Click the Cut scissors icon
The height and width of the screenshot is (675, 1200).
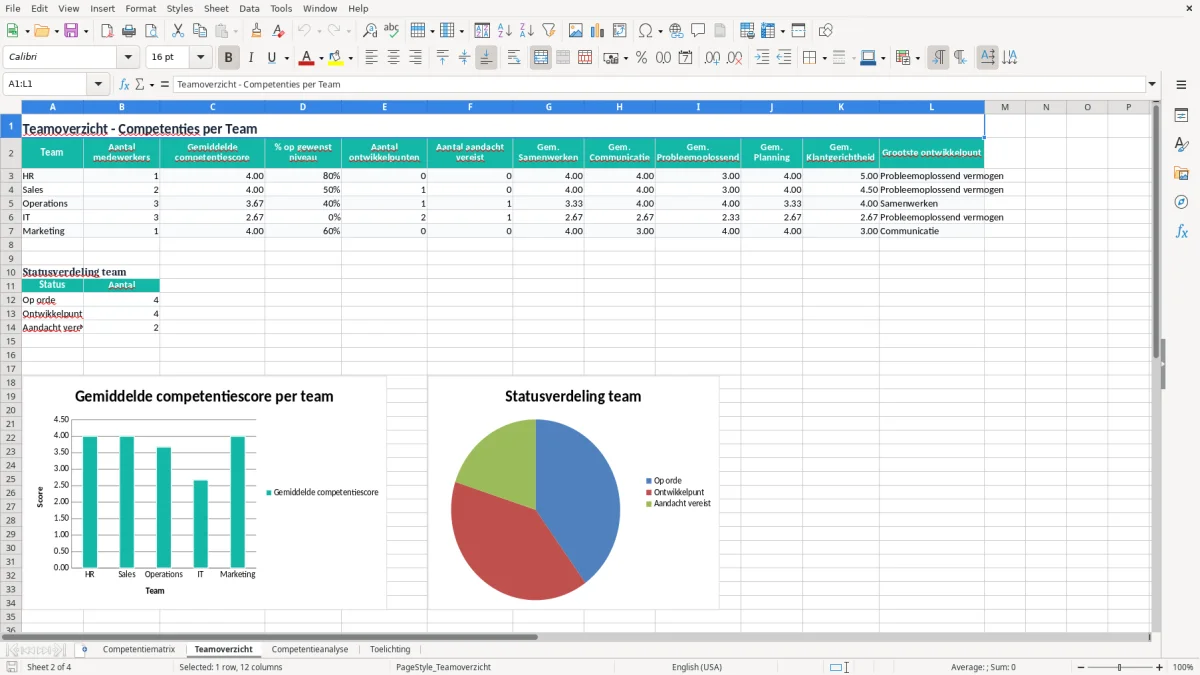[178, 31]
